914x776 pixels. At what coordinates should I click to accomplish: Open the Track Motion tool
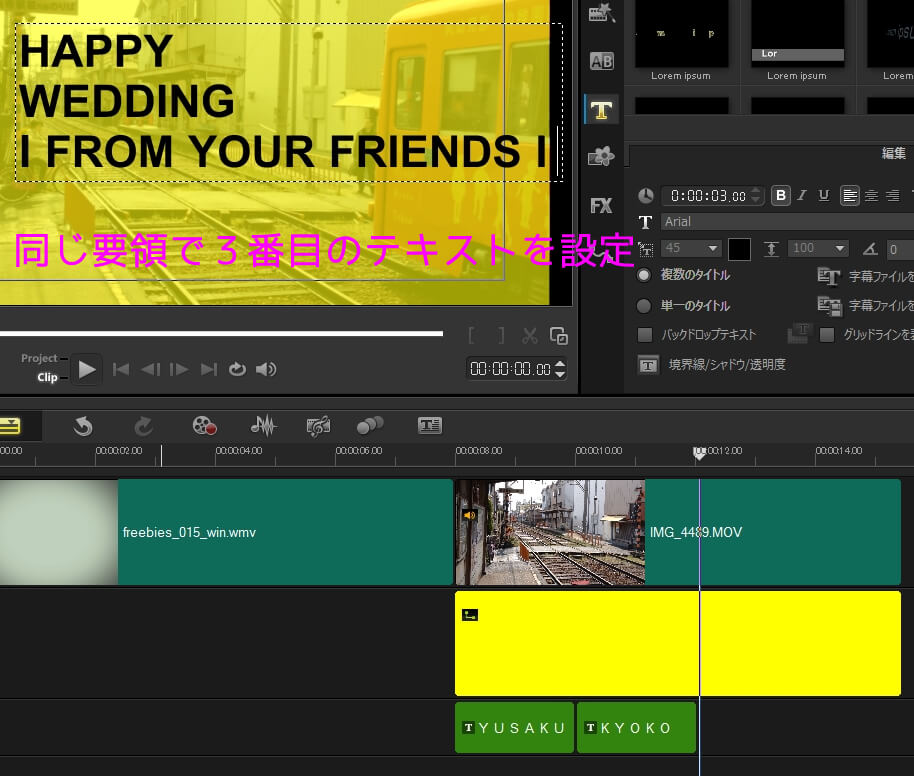pyautogui.click(x=370, y=426)
